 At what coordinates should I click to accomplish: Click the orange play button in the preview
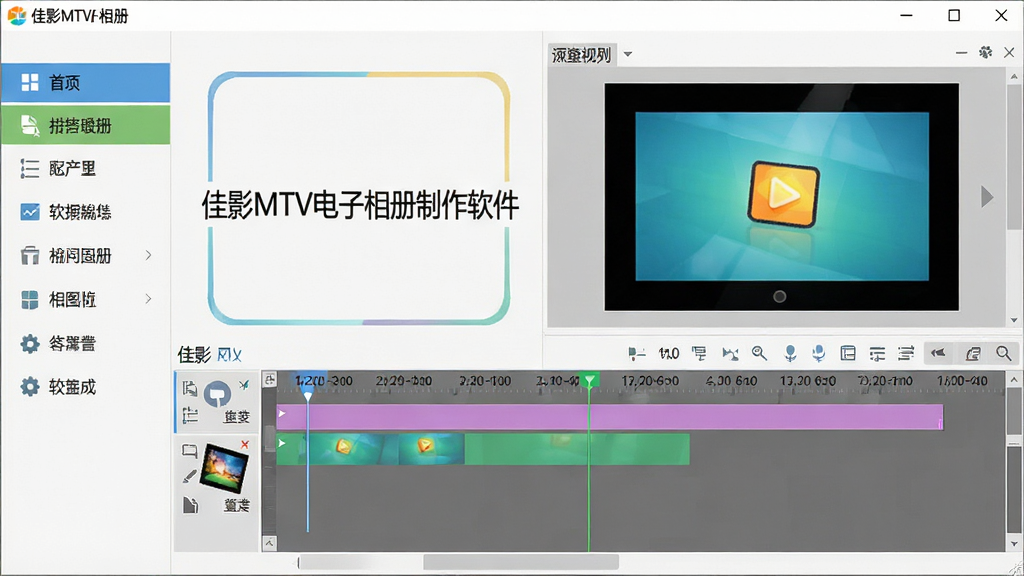tap(783, 194)
